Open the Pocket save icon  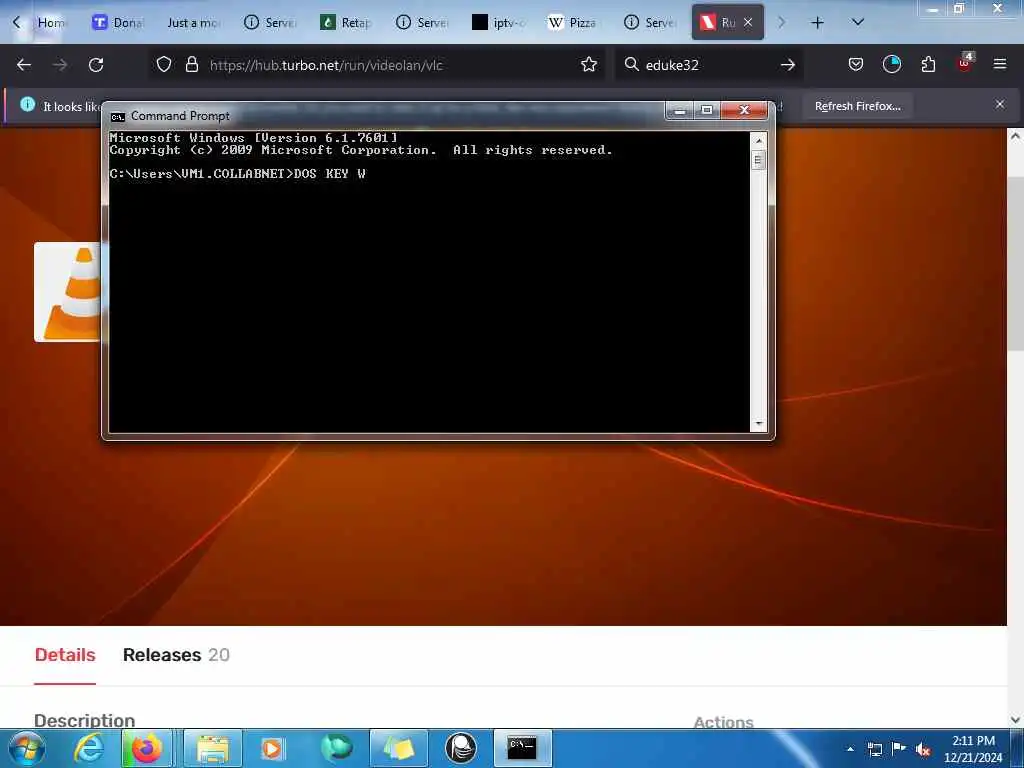(x=856, y=64)
